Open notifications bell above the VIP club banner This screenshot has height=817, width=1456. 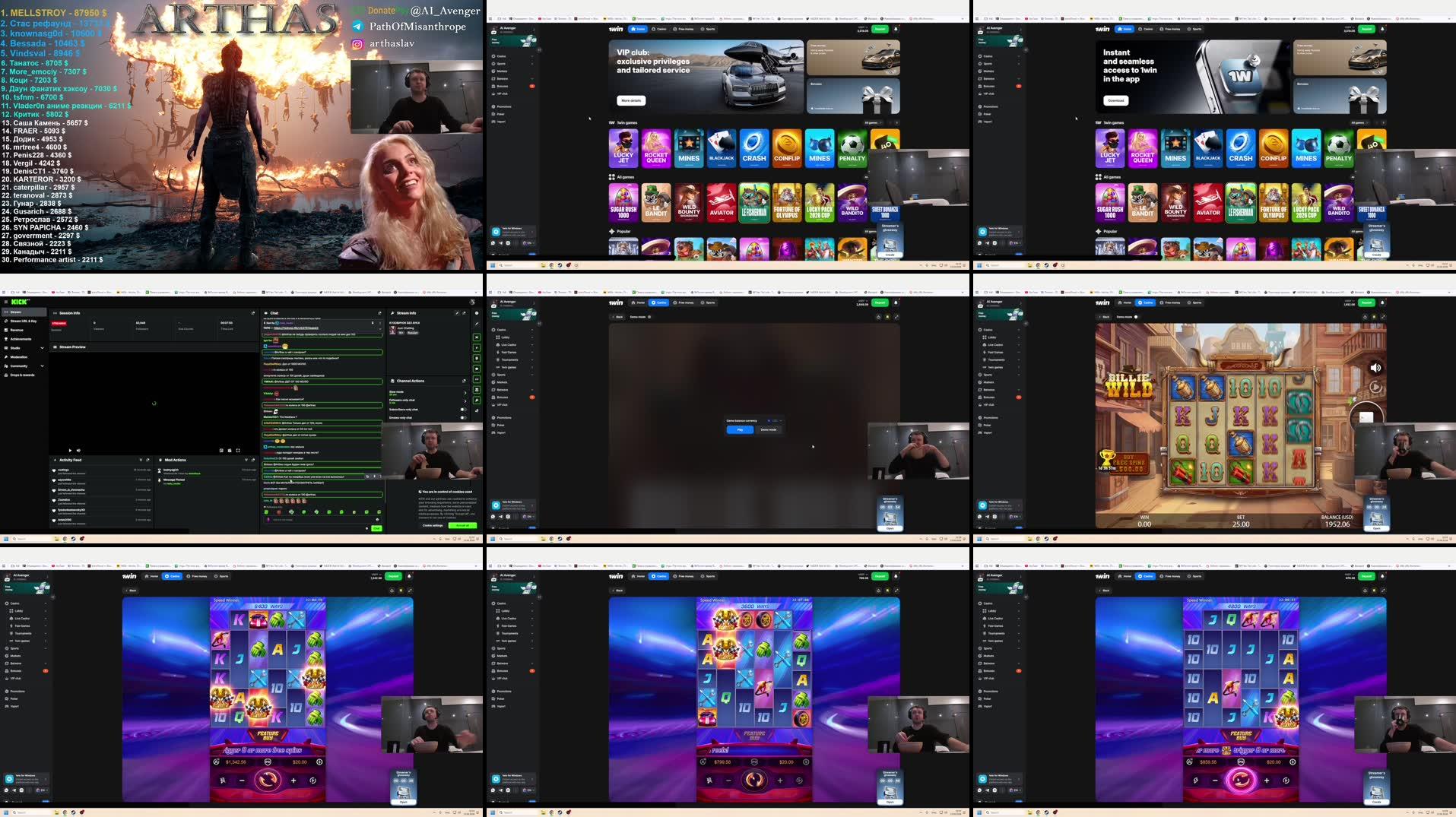(x=896, y=29)
